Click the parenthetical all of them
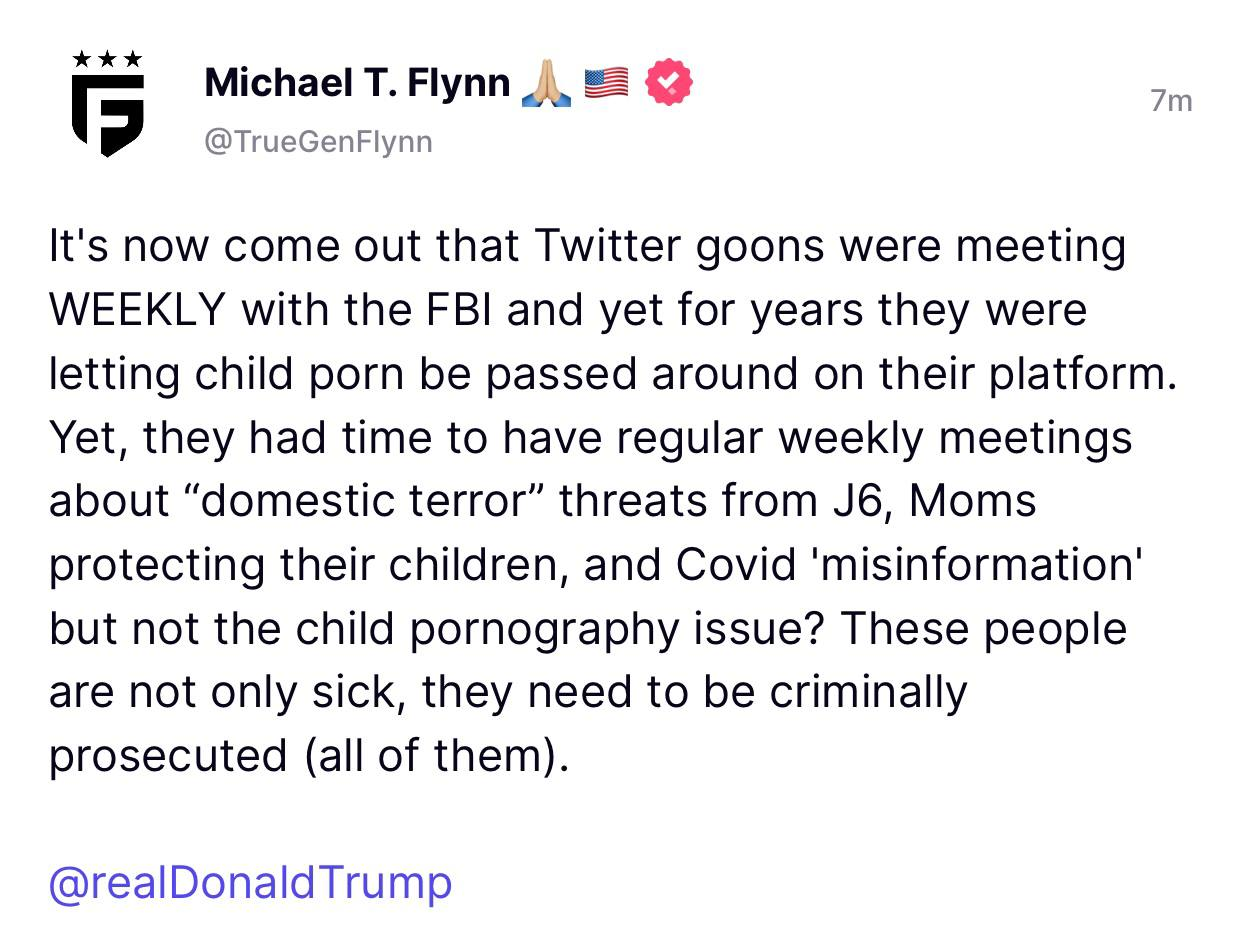The height and width of the screenshot is (949, 1242). pyautogui.click(x=435, y=755)
